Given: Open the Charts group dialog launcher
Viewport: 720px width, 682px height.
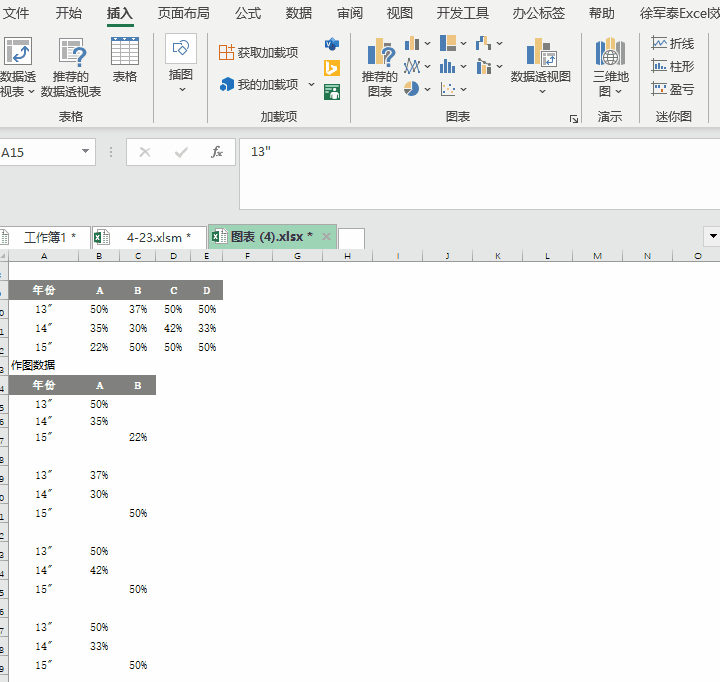Looking at the screenshot, I should [574, 119].
